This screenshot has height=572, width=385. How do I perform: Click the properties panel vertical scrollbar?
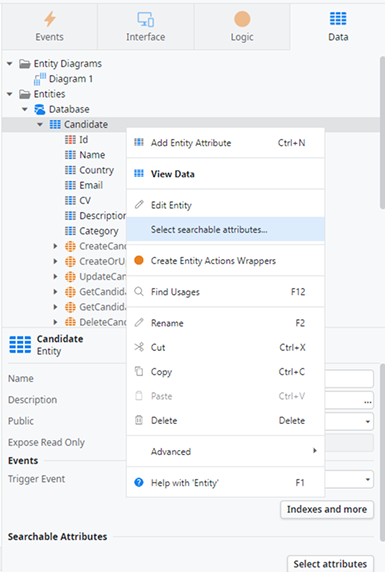tap(382, 452)
